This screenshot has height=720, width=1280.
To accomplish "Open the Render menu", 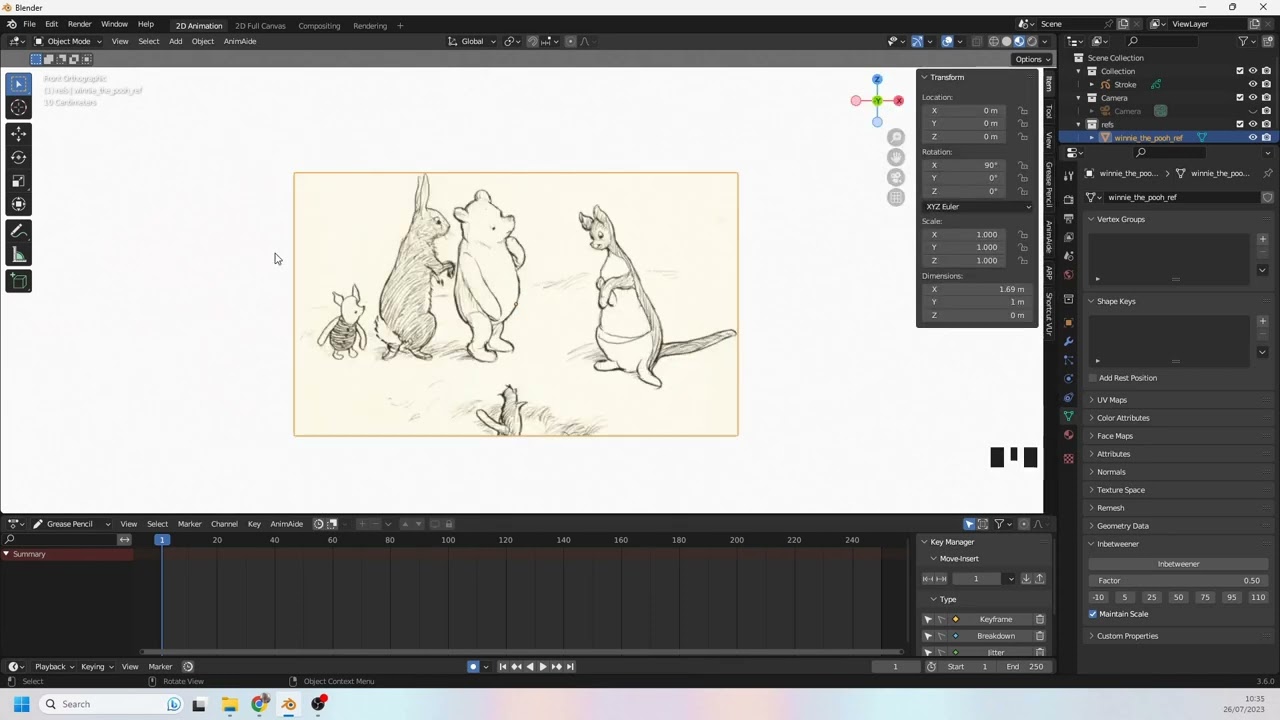I will (x=79, y=24).
